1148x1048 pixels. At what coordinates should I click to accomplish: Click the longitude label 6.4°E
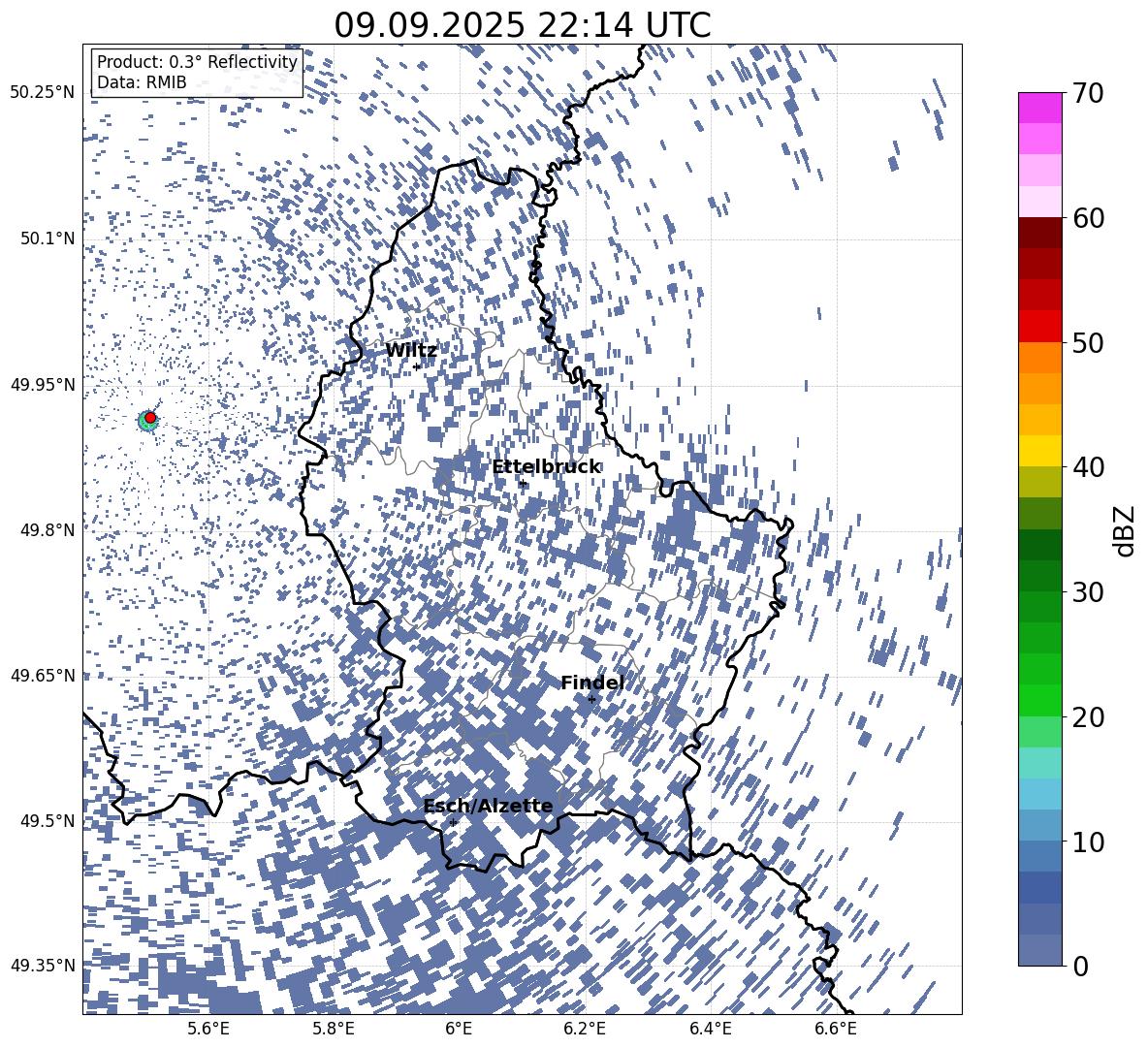[x=711, y=1030]
